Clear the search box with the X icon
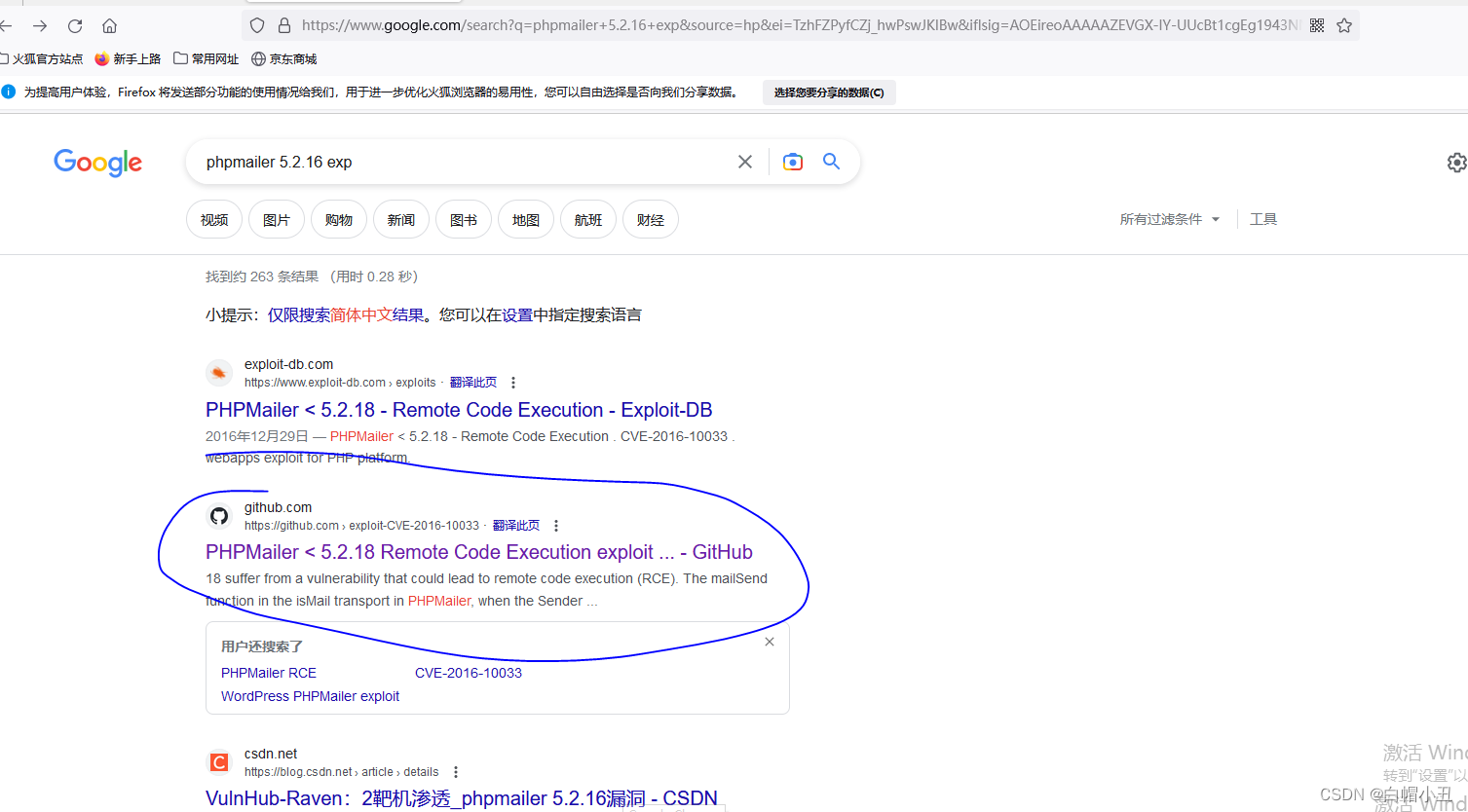This screenshot has width=1468, height=812. (745, 162)
